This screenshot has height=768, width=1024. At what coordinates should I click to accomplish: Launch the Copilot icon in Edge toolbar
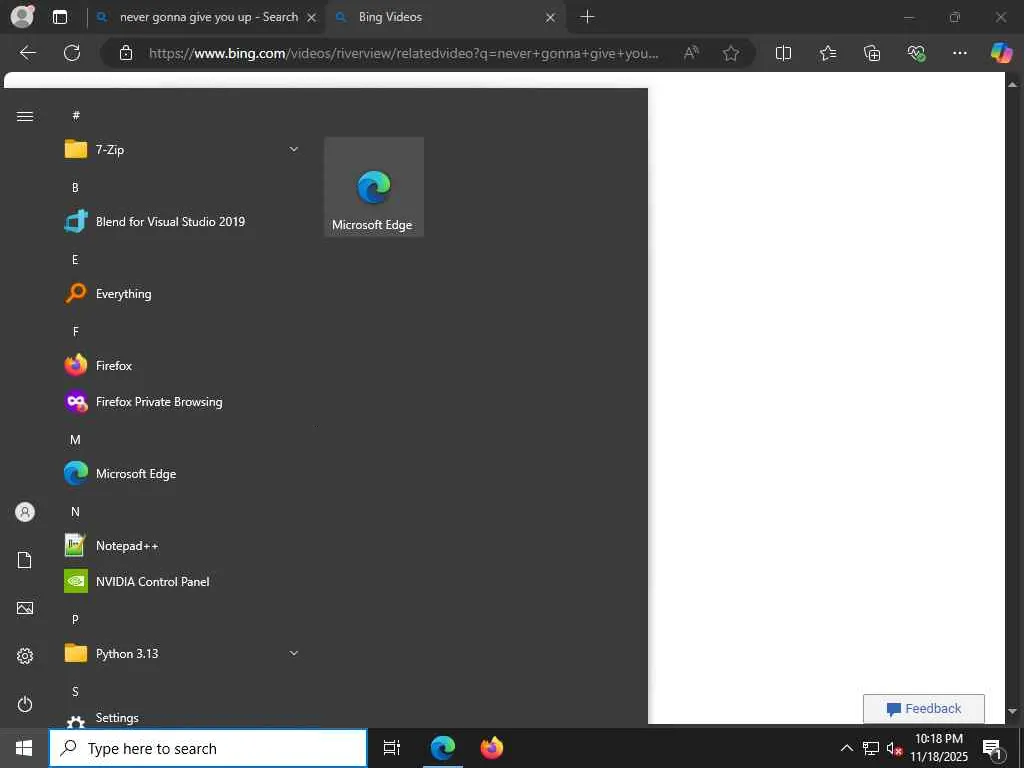point(1001,53)
